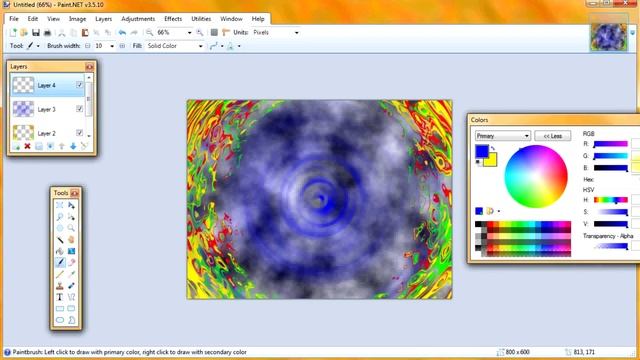The image size is (640, 360).
Task: Click the zoom in magnifier icon
Action: (x=200, y=33)
